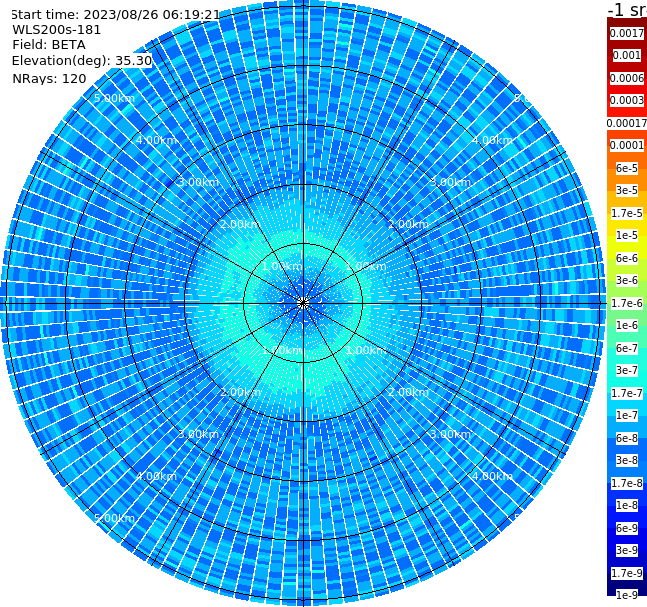
Task: Pick the navy colorbar segment beside 1.7e-9
Action: click(x=627, y=583)
